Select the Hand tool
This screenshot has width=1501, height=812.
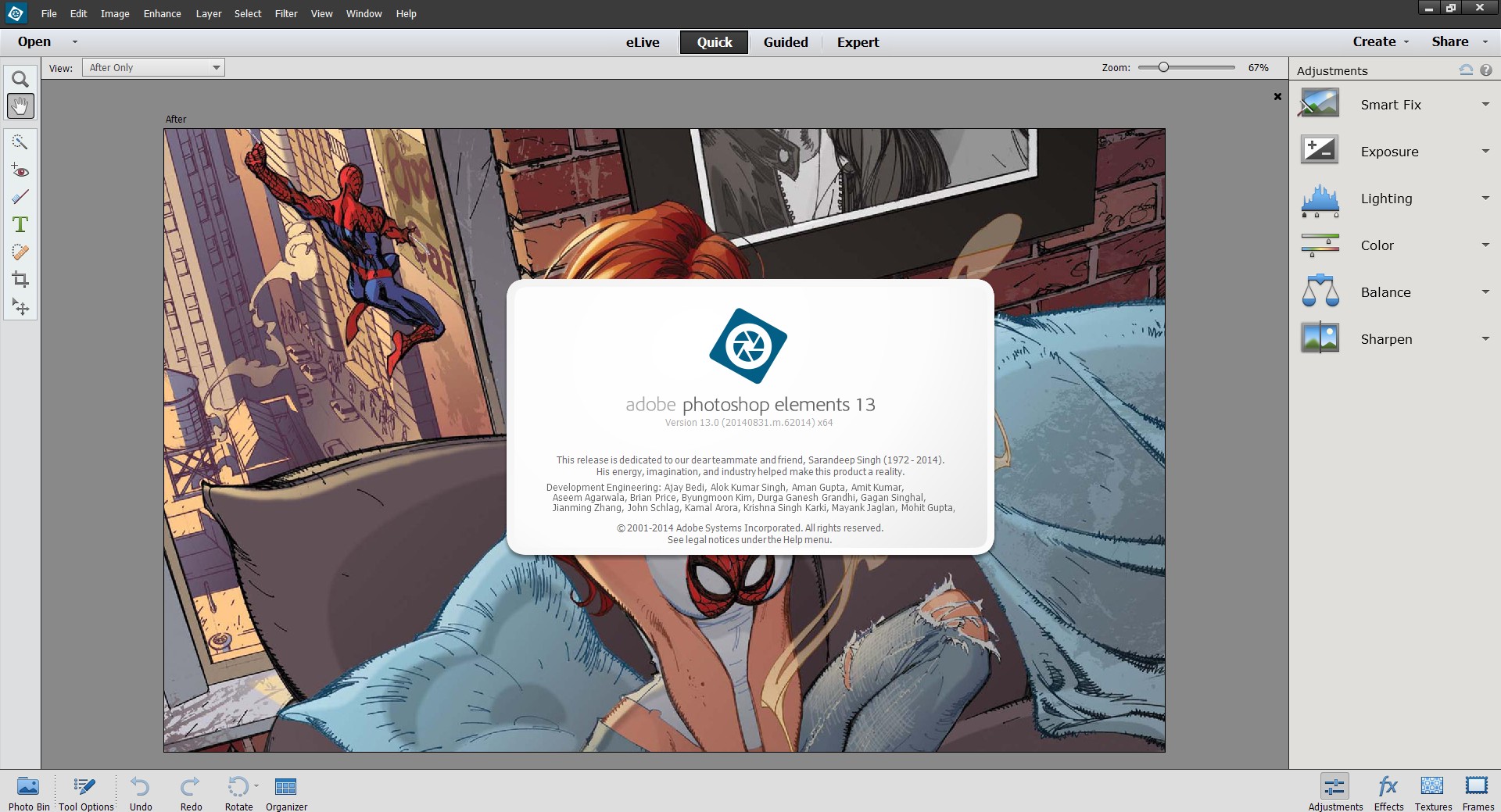click(20, 106)
